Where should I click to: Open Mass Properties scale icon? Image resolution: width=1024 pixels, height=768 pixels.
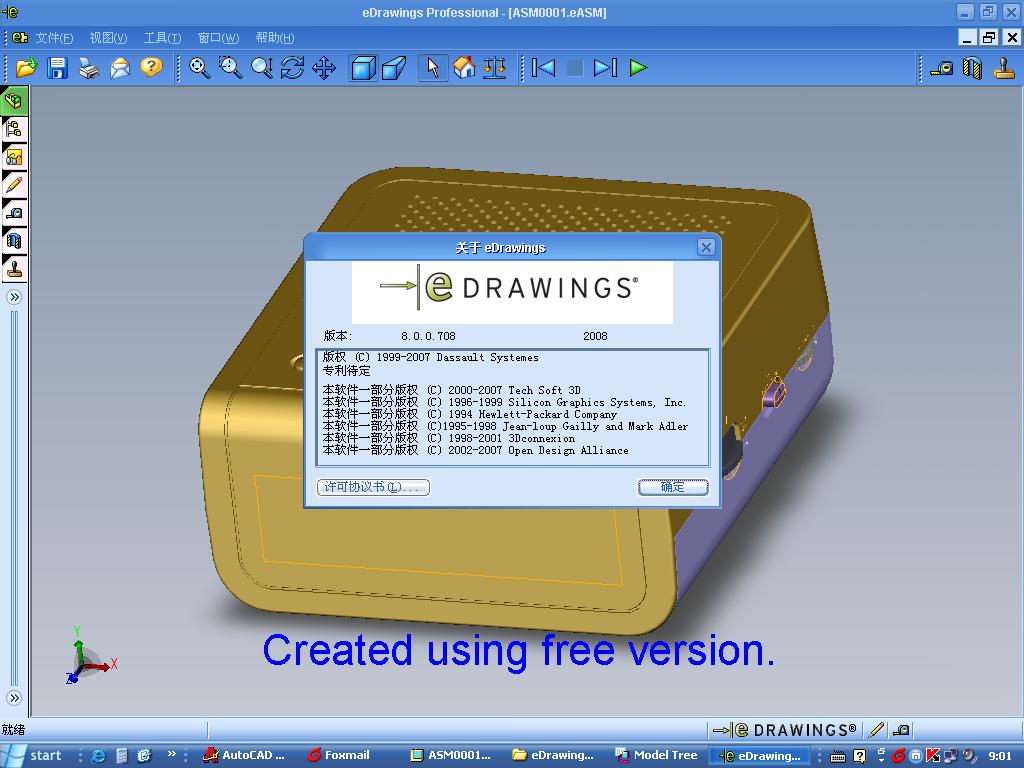[494, 68]
